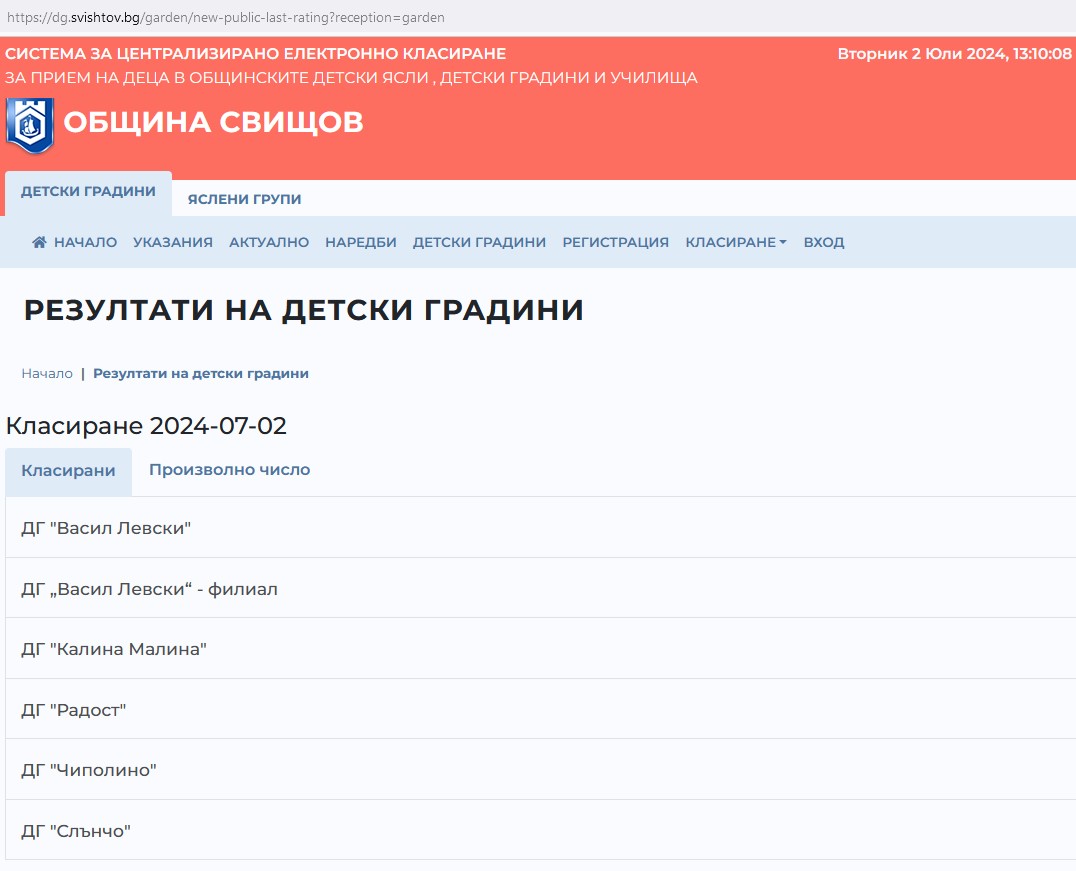Select the Класирани tab

[x=68, y=471]
